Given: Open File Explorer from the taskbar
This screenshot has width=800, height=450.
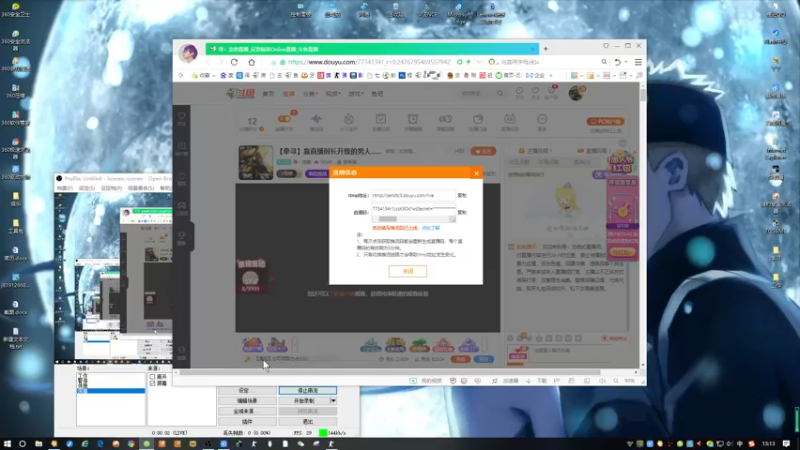Looking at the screenshot, I should tap(38, 444).
